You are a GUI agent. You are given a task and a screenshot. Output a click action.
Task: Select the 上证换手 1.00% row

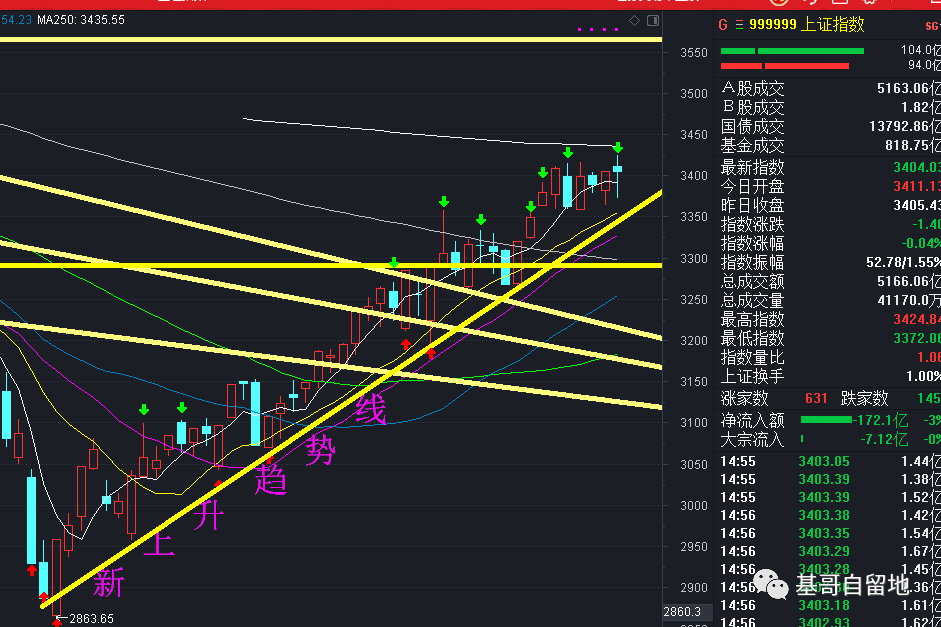[831, 377]
